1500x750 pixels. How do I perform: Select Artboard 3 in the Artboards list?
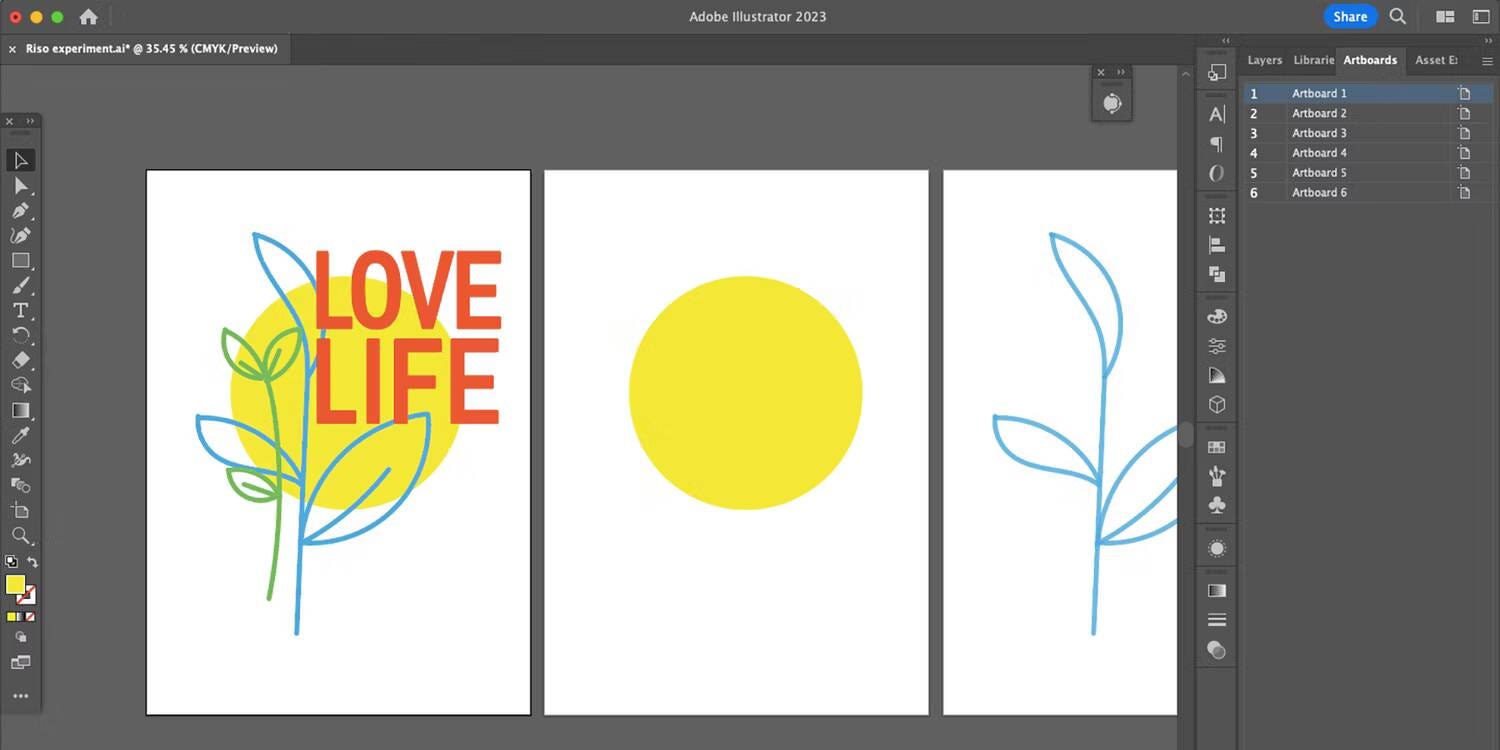click(1318, 132)
